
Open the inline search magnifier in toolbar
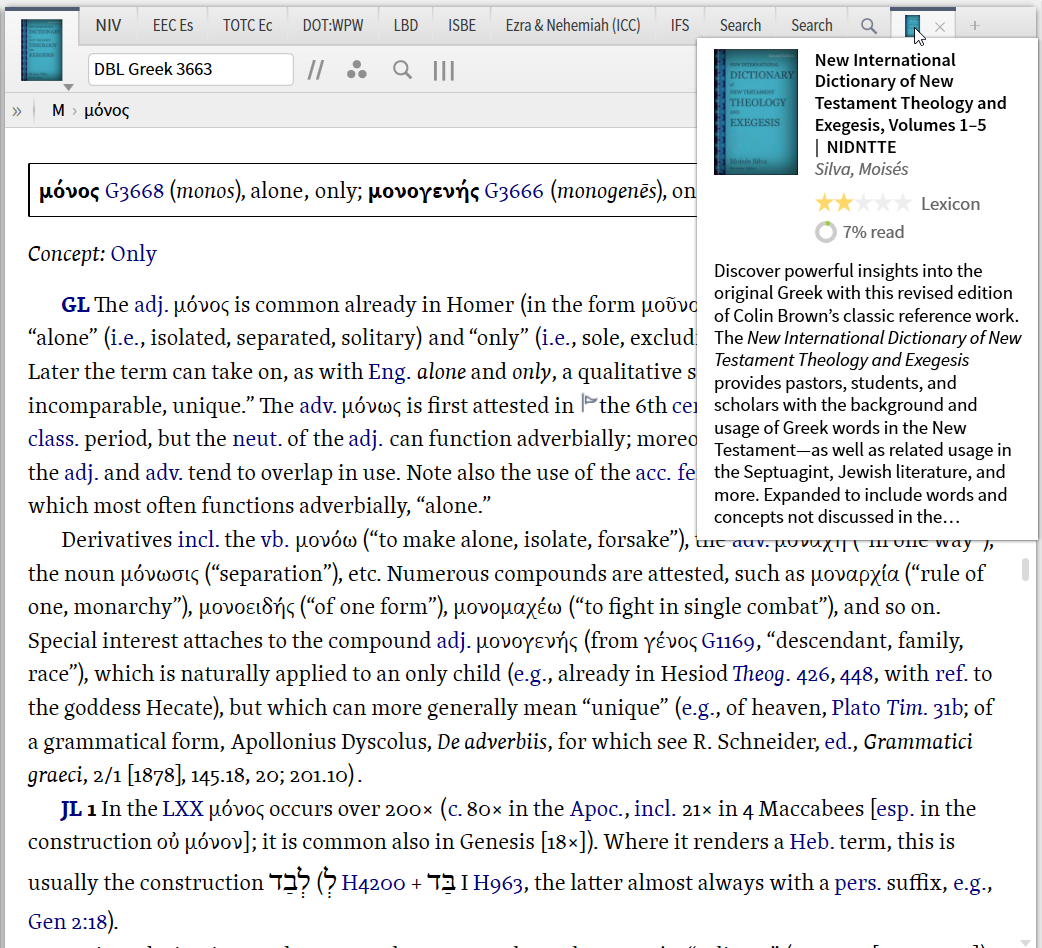click(402, 70)
